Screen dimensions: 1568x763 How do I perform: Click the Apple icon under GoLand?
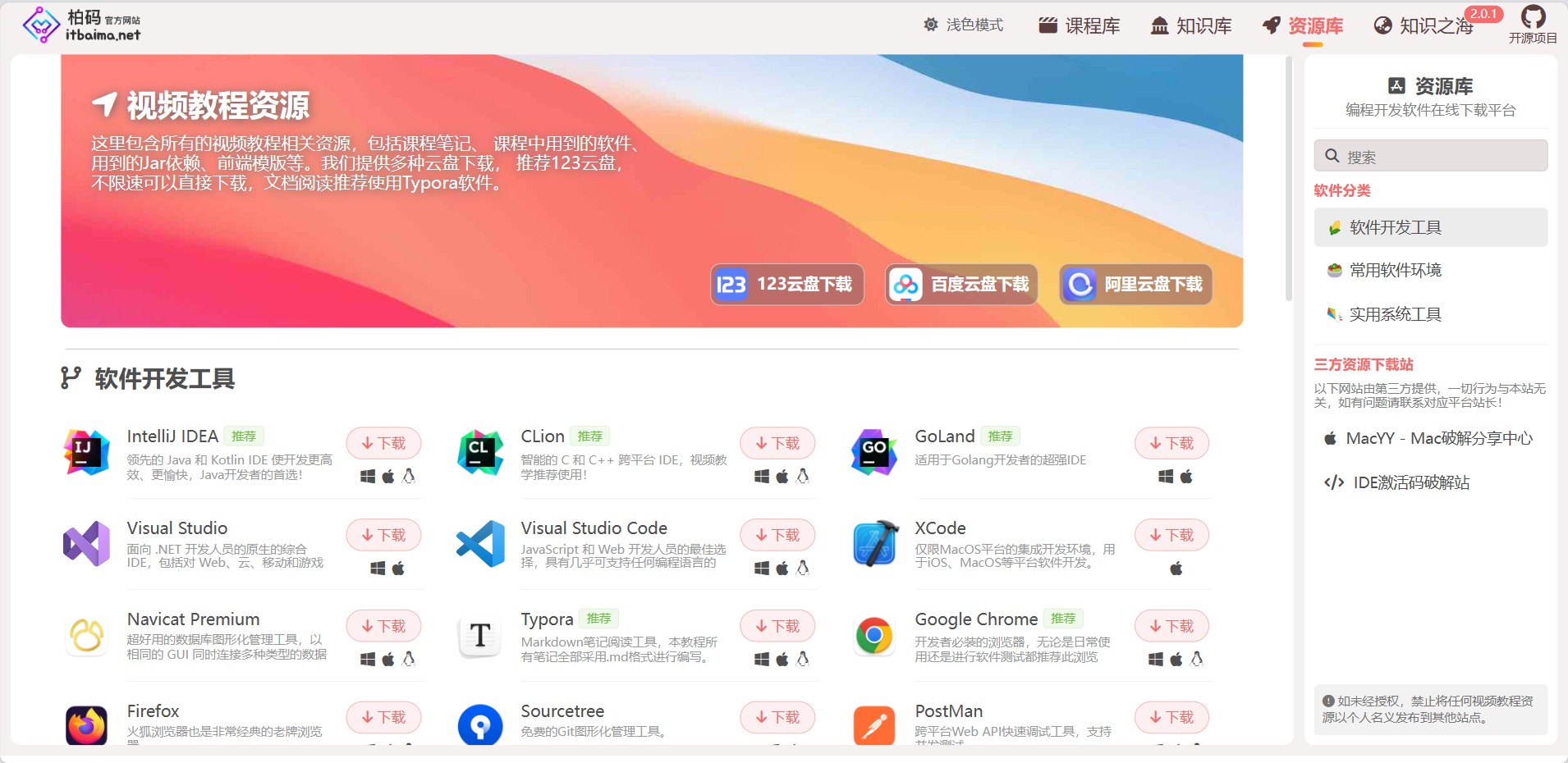click(x=1186, y=477)
